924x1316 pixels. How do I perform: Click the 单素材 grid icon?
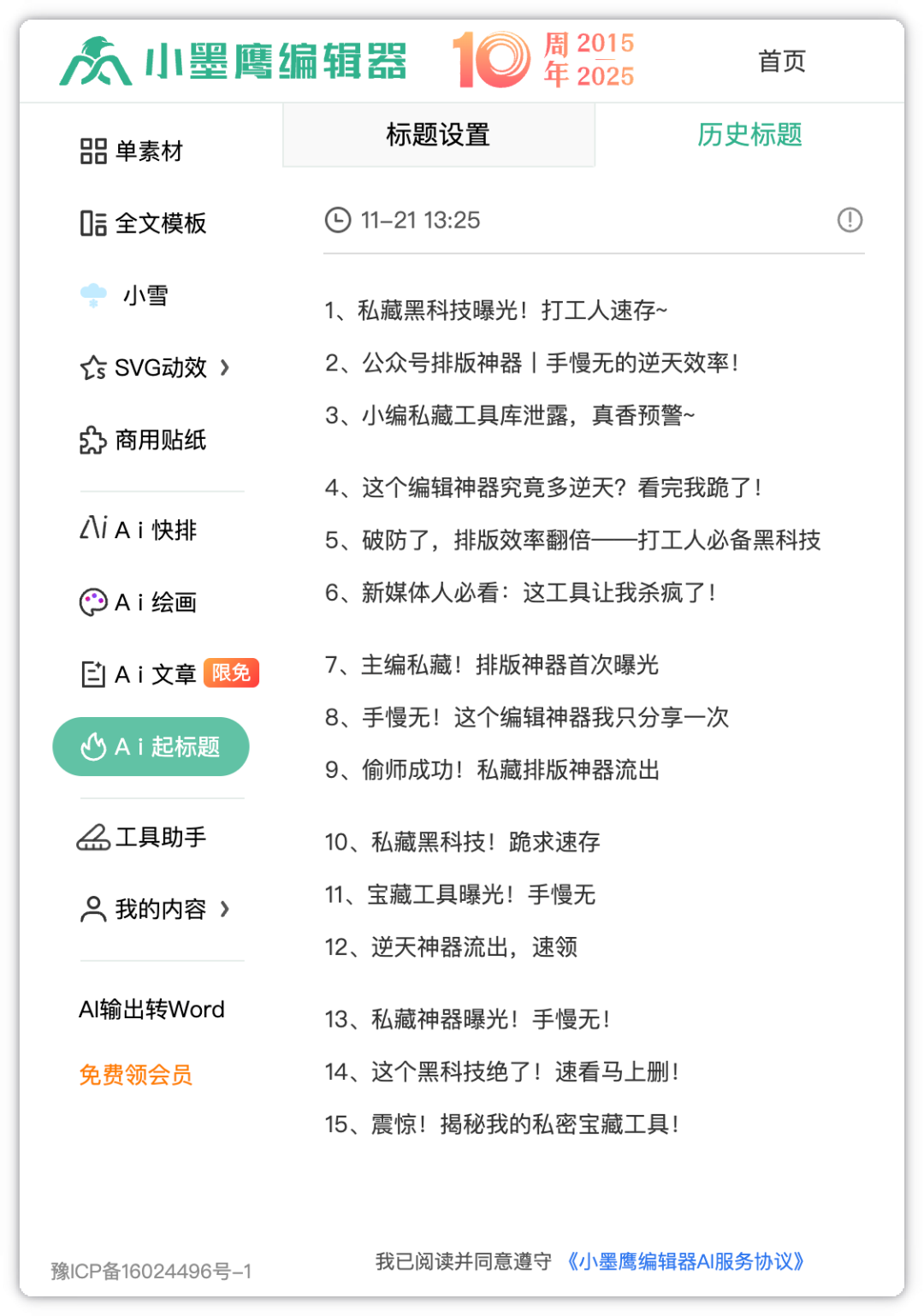tap(93, 151)
